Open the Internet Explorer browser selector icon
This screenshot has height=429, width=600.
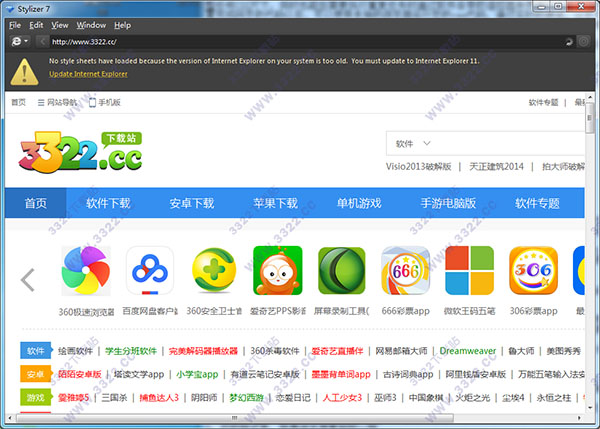click(20, 41)
